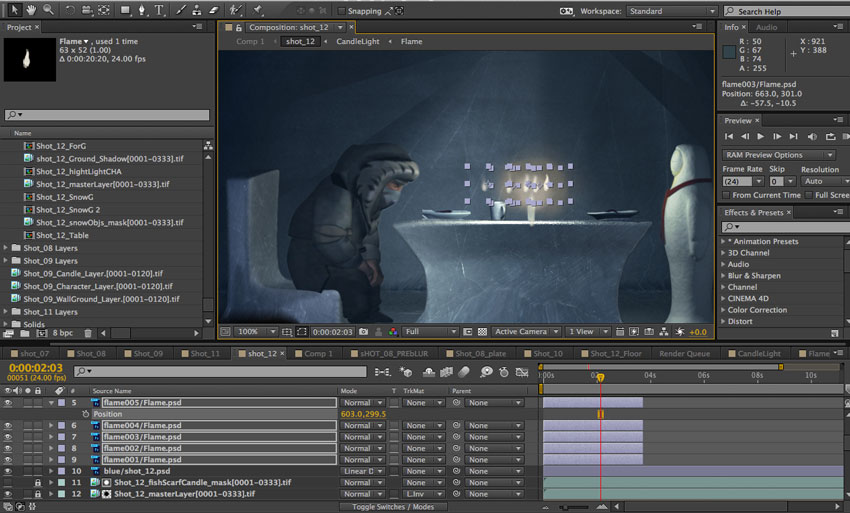Select the Pan Behind anchor tool
The width and height of the screenshot is (850, 513).
pyautogui.click(x=104, y=10)
